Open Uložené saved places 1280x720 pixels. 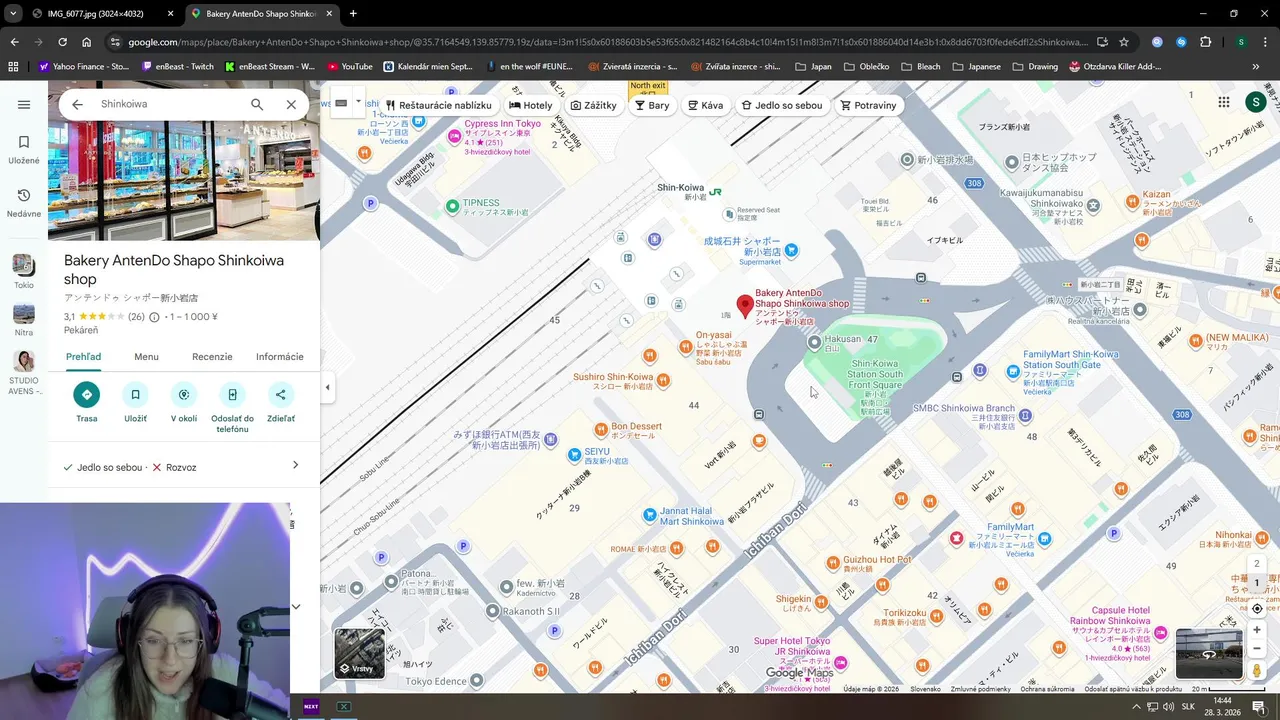point(24,149)
